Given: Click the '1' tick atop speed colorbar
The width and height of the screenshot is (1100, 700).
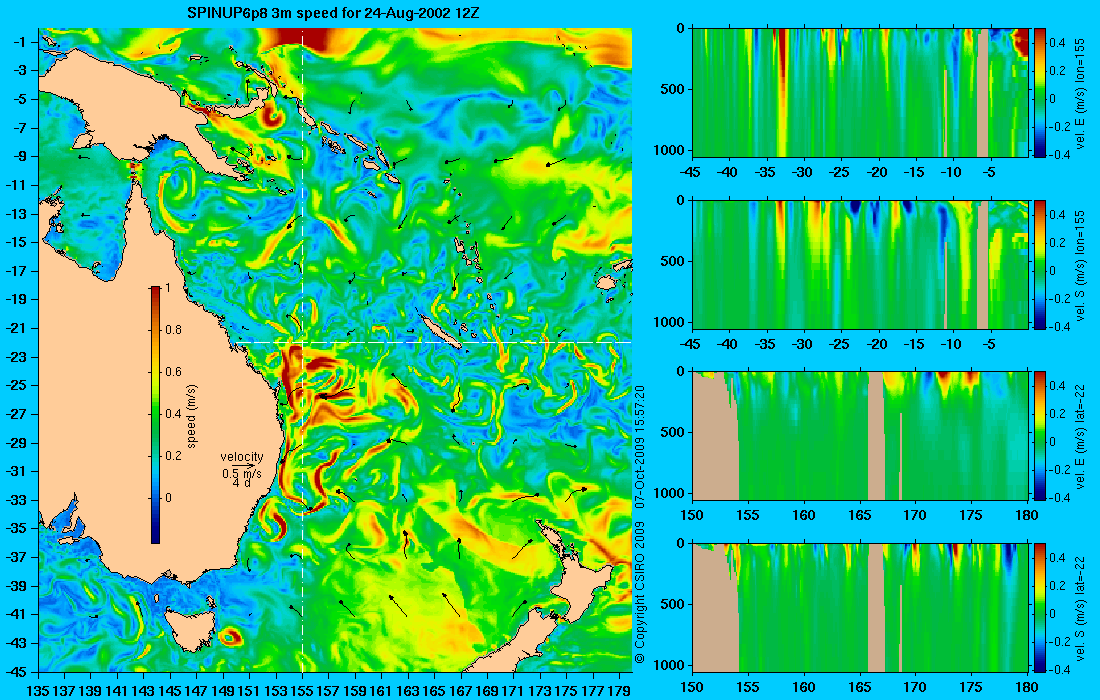Looking at the screenshot, I should pyautogui.click(x=167, y=288).
